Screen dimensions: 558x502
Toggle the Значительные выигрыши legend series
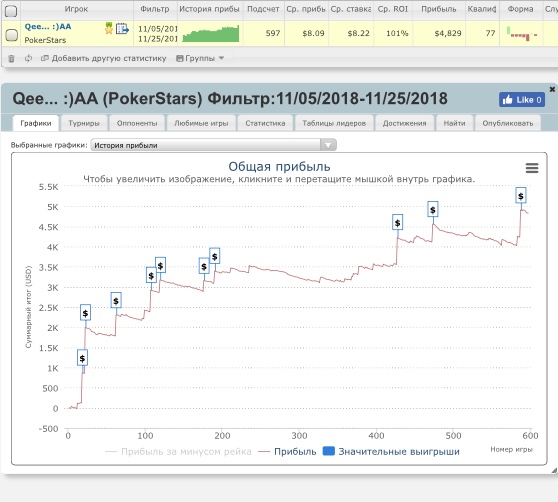pos(391,451)
